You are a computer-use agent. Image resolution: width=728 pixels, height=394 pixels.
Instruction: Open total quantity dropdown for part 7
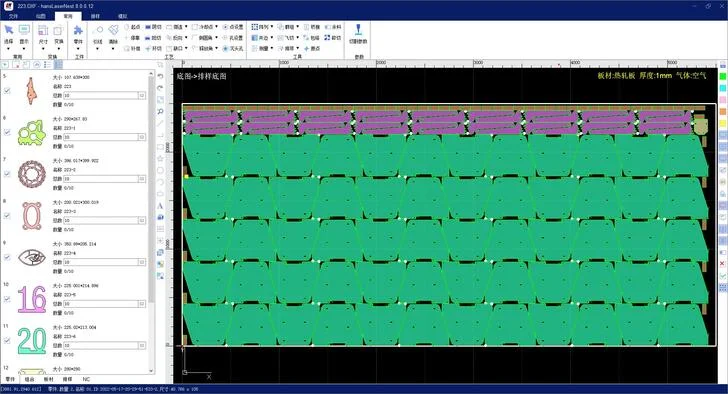pos(142,179)
